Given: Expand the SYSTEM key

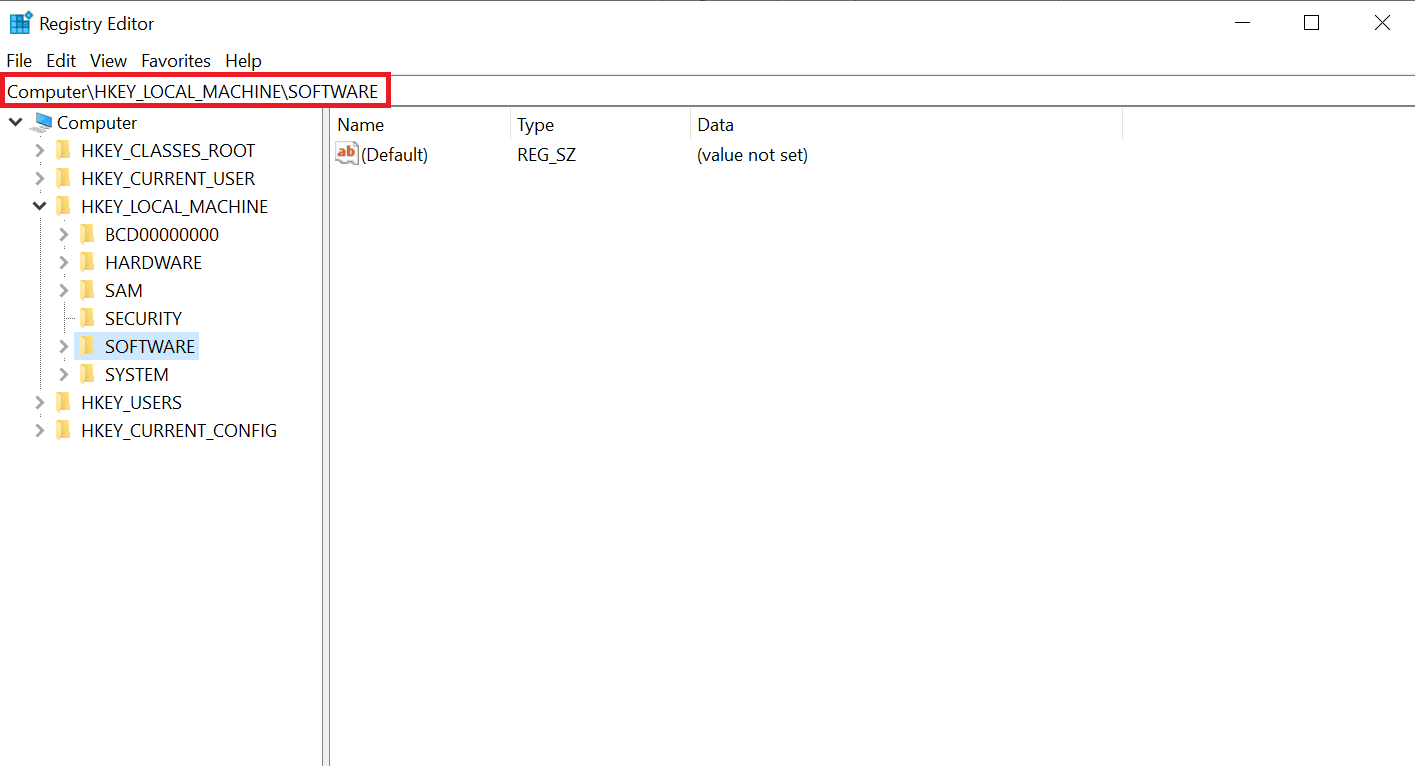Looking at the screenshot, I should (64, 375).
